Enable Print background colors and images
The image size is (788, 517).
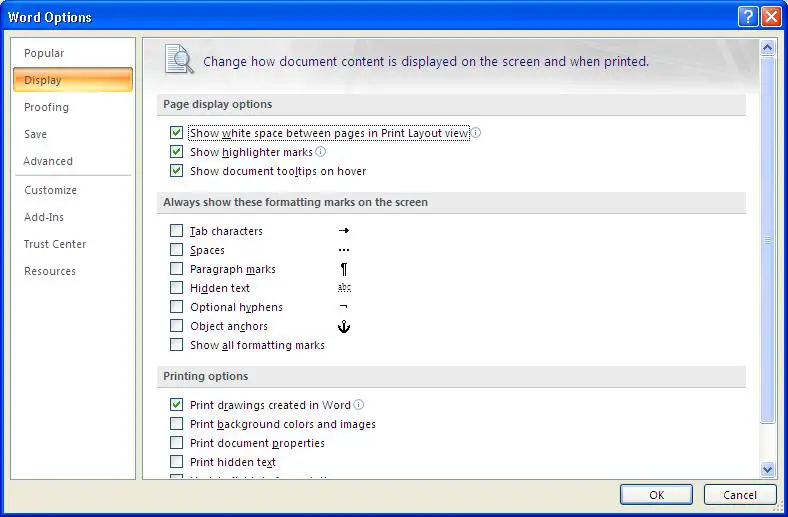[x=176, y=424]
